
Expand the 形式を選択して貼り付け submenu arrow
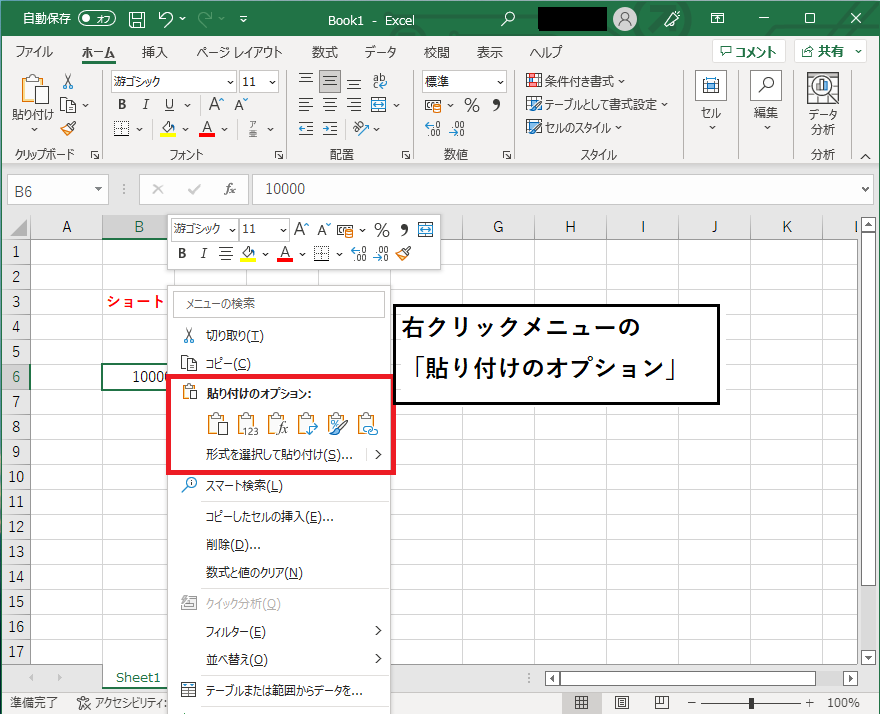click(378, 454)
